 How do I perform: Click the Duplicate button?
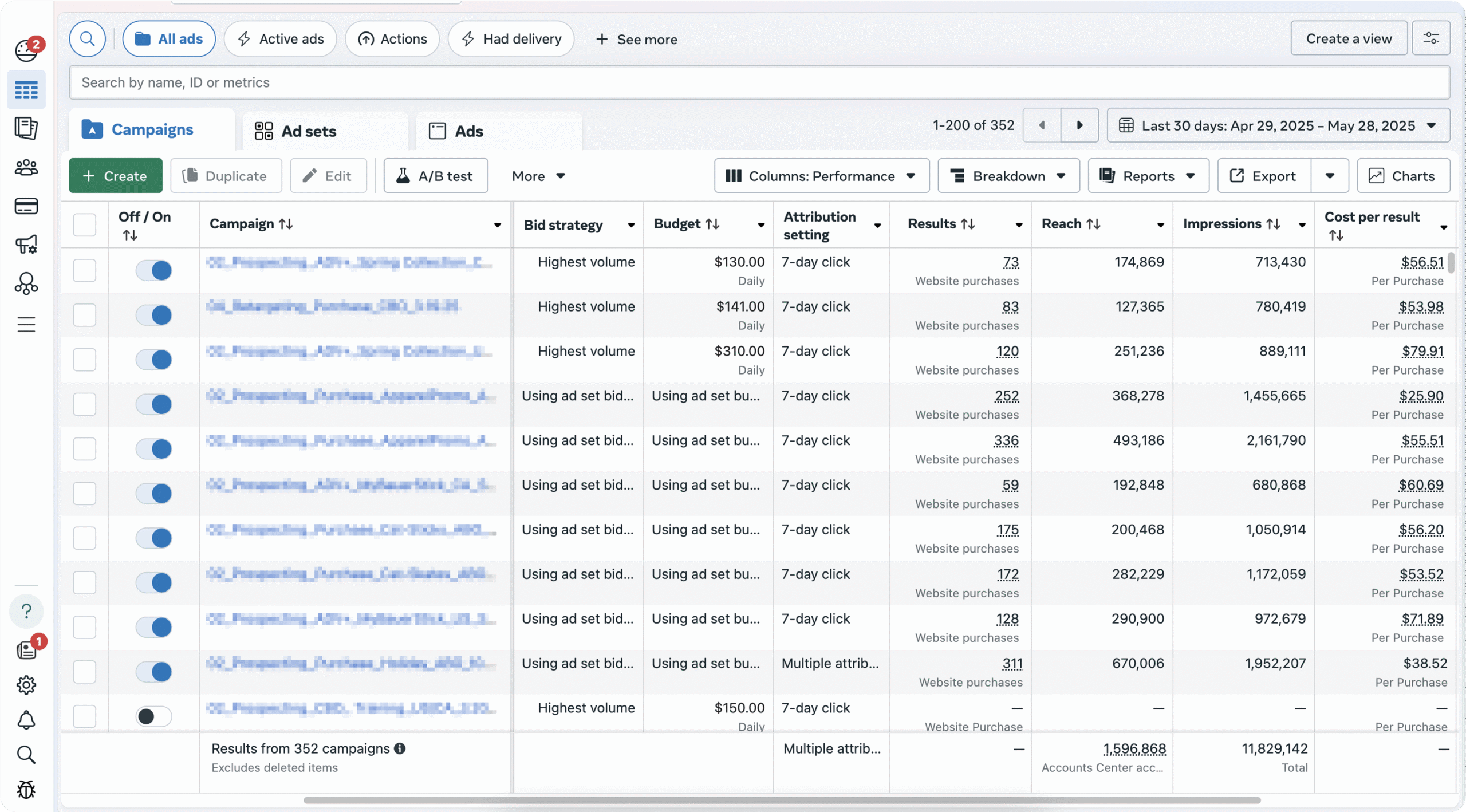coord(226,176)
